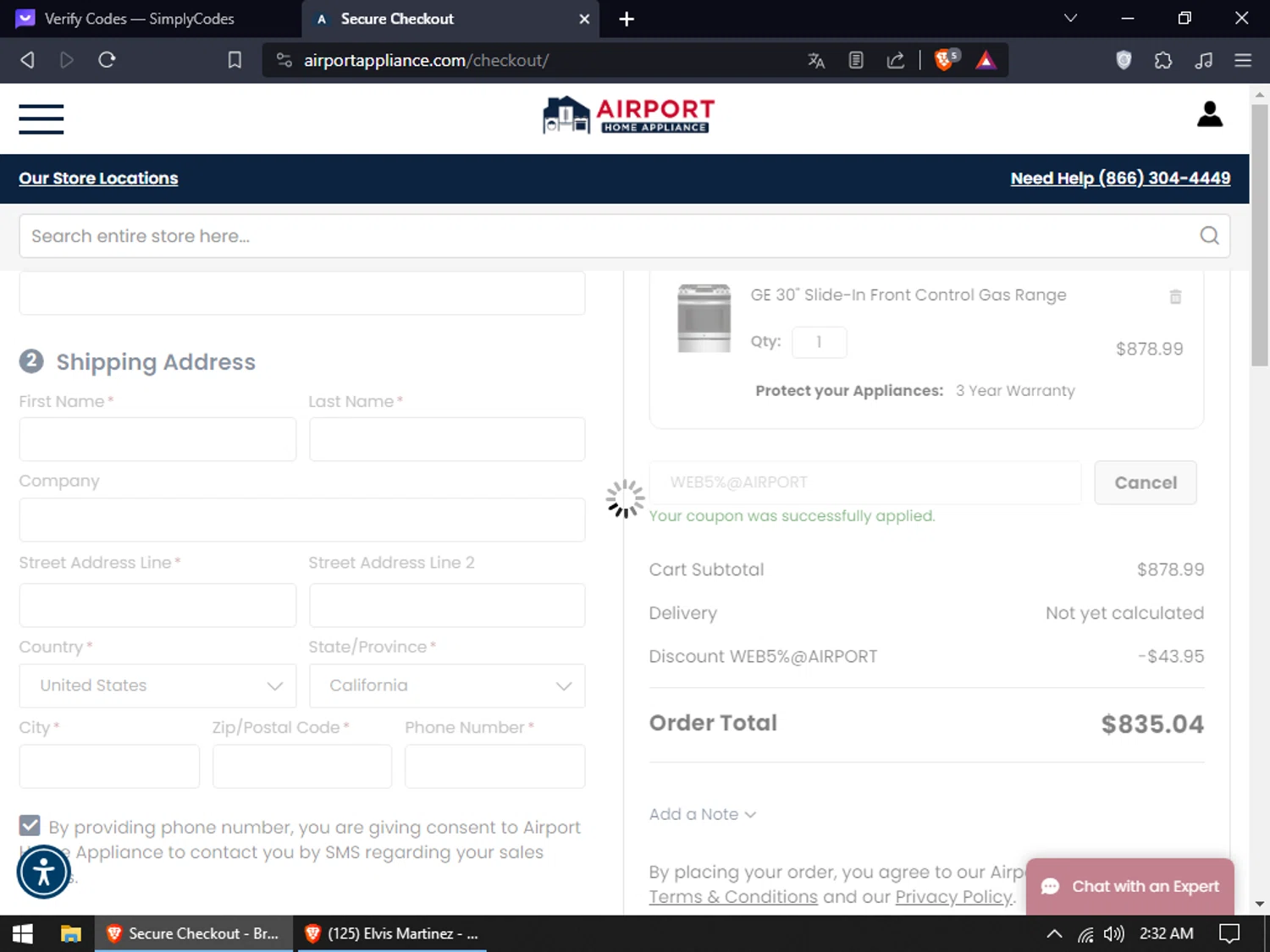Click the Airport Home Appliance logo
The height and width of the screenshot is (952, 1270).
[629, 115]
